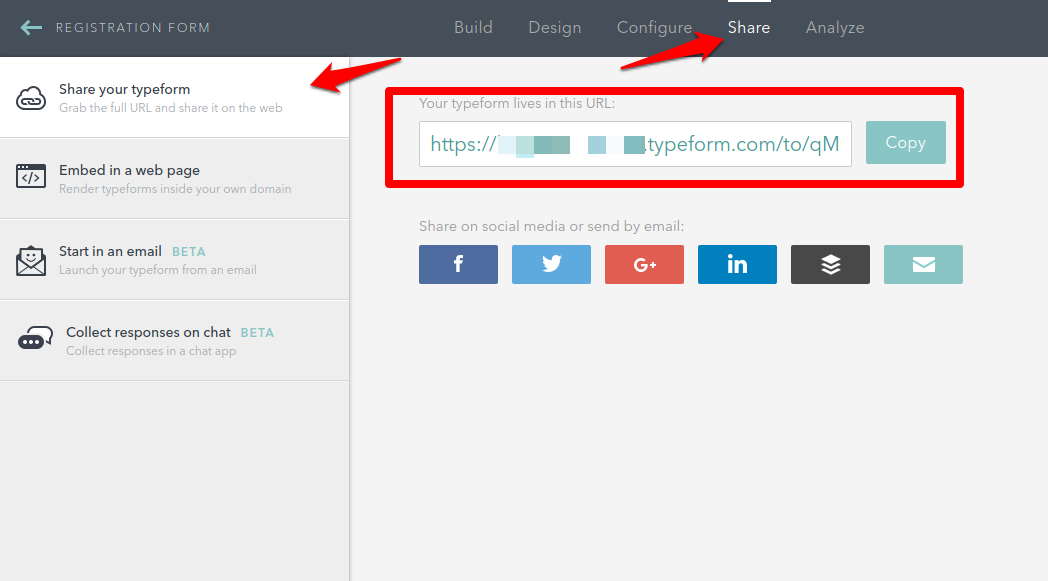Switch to the Configure tab
The image size is (1048, 581).
pyautogui.click(x=654, y=27)
